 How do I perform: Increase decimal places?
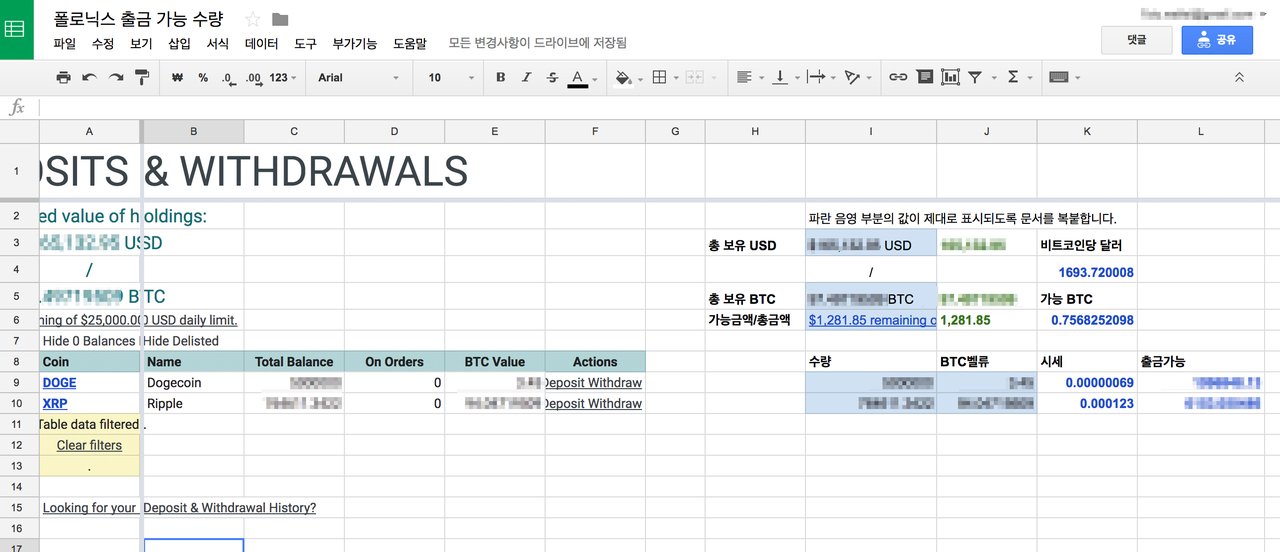click(253, 77)
